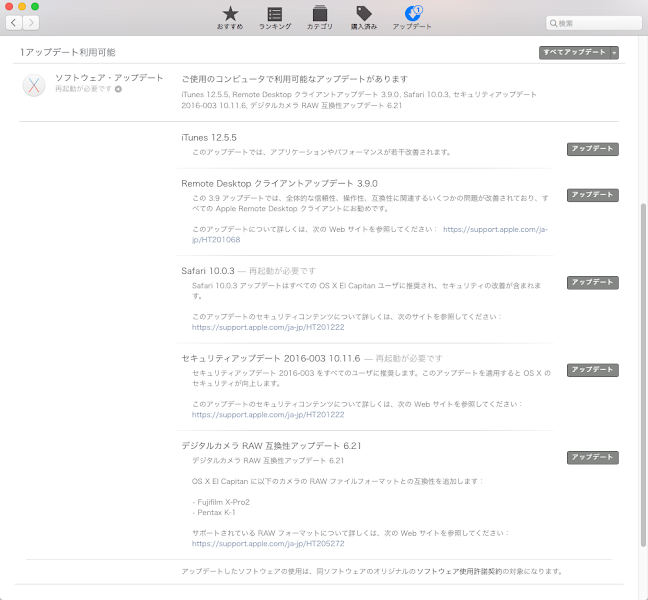Open the アップデート (Updates) tab with badge
This screenshot has width=648, height=600.
coord(412,18)
